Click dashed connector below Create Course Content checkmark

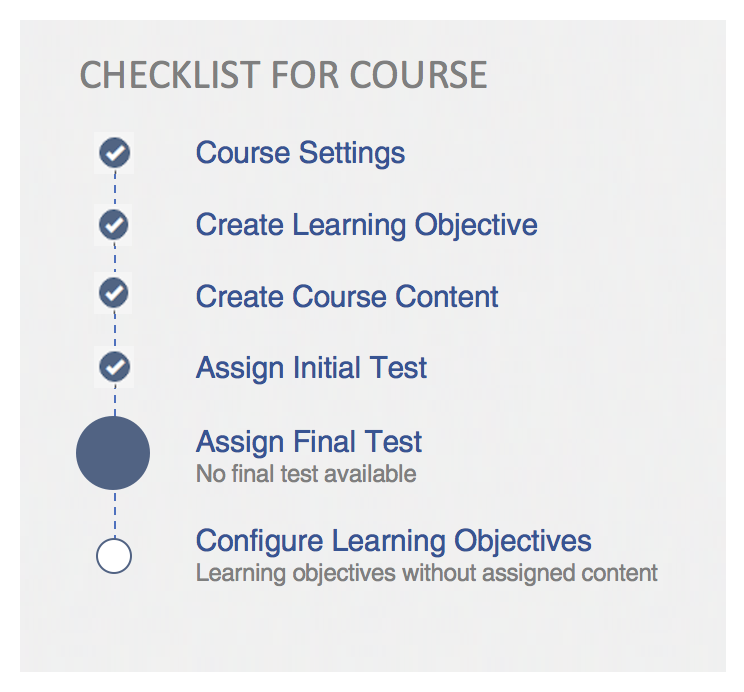pos(115,330)
